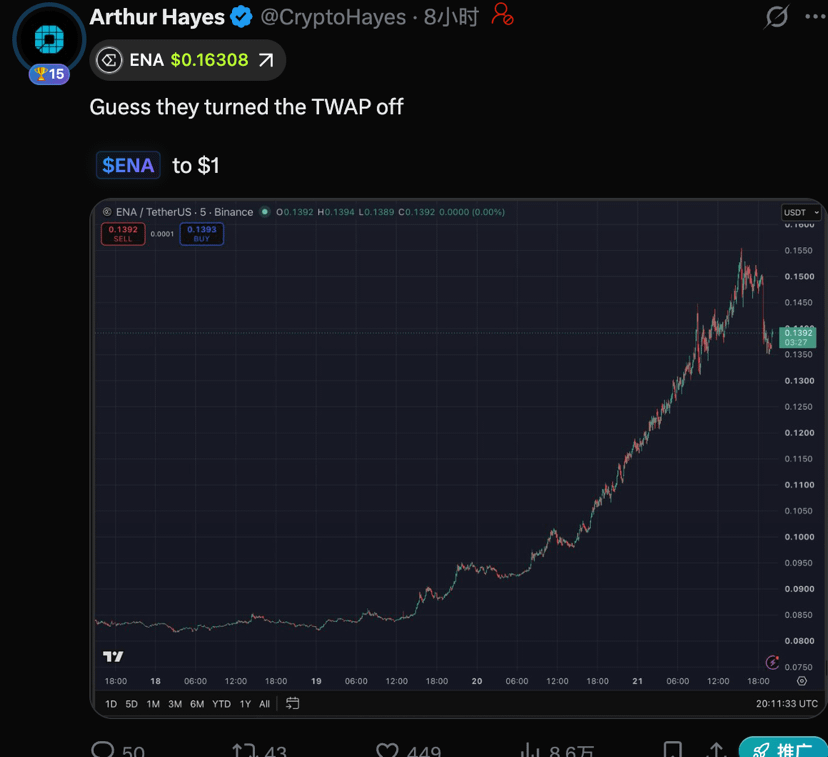This screenshot has width=828, height=757.
Task: Open the ENA $0.16308 price chip
Action: (187, 60)
